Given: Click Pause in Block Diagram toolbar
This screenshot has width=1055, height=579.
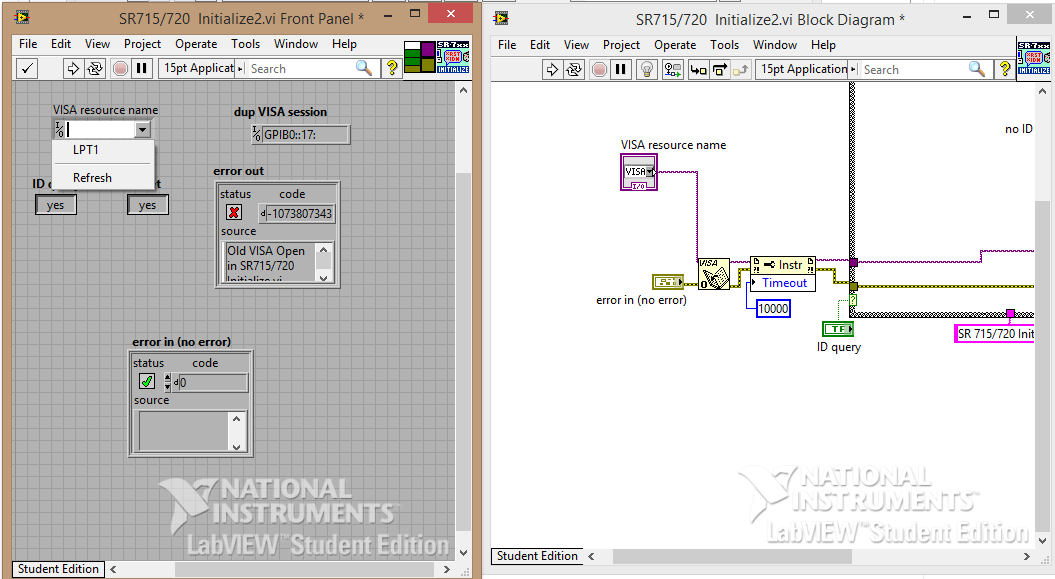Looking at the screenshot, I should 620,69.
